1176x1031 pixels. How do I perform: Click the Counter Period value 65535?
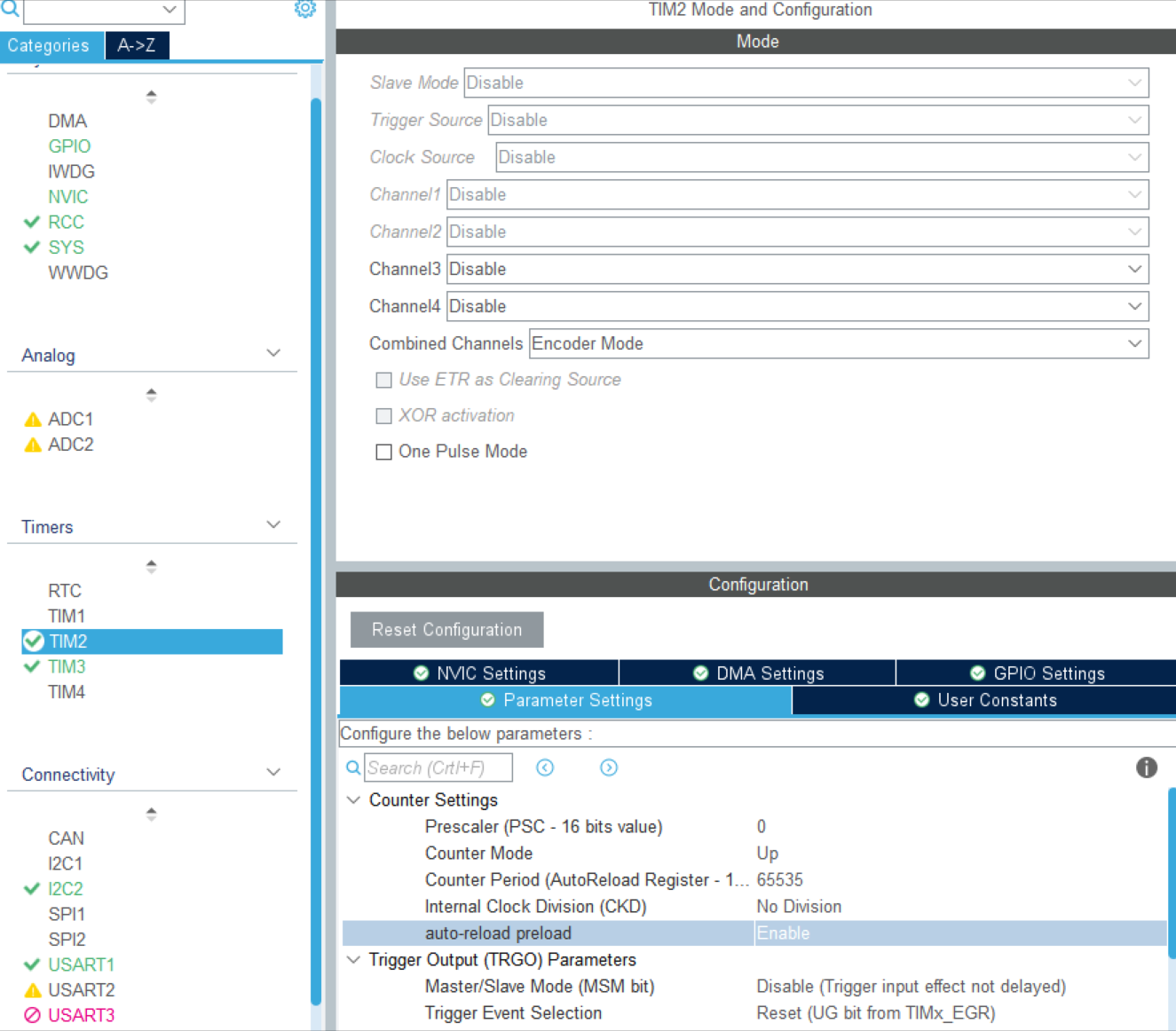click(x=779, y=880)
